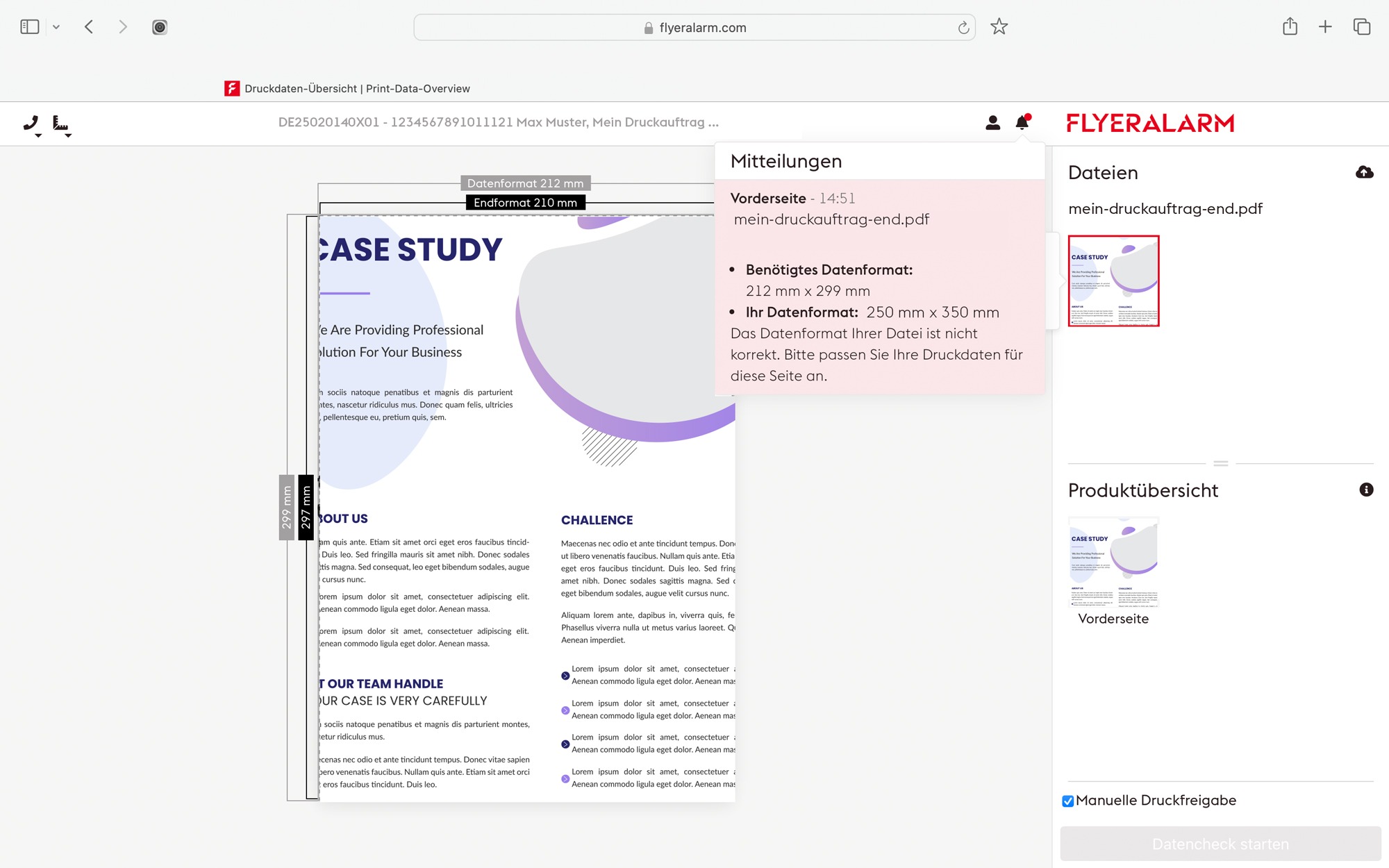Open the notifications bell icon
1389x868 pixels.
pyautogui.click(x=1022, y=123)
